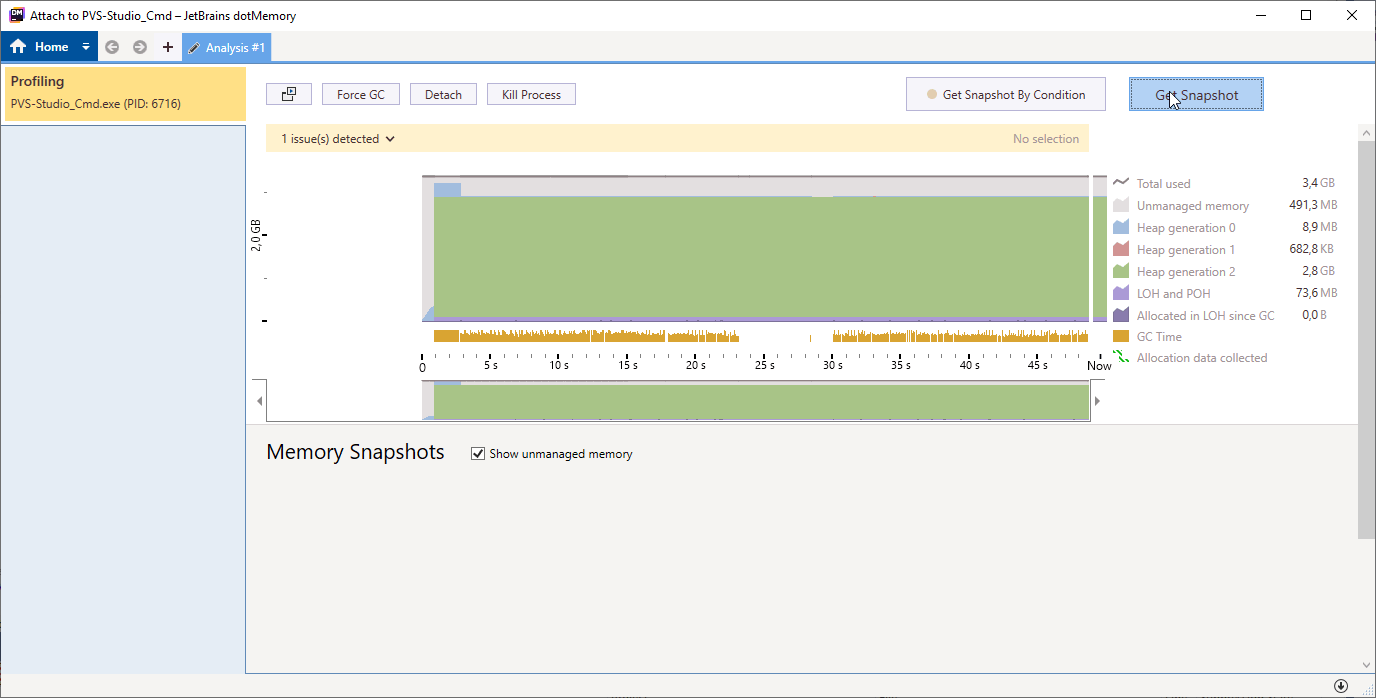
Task: Open the Home dropdown arrow
Action: [86, 47]
